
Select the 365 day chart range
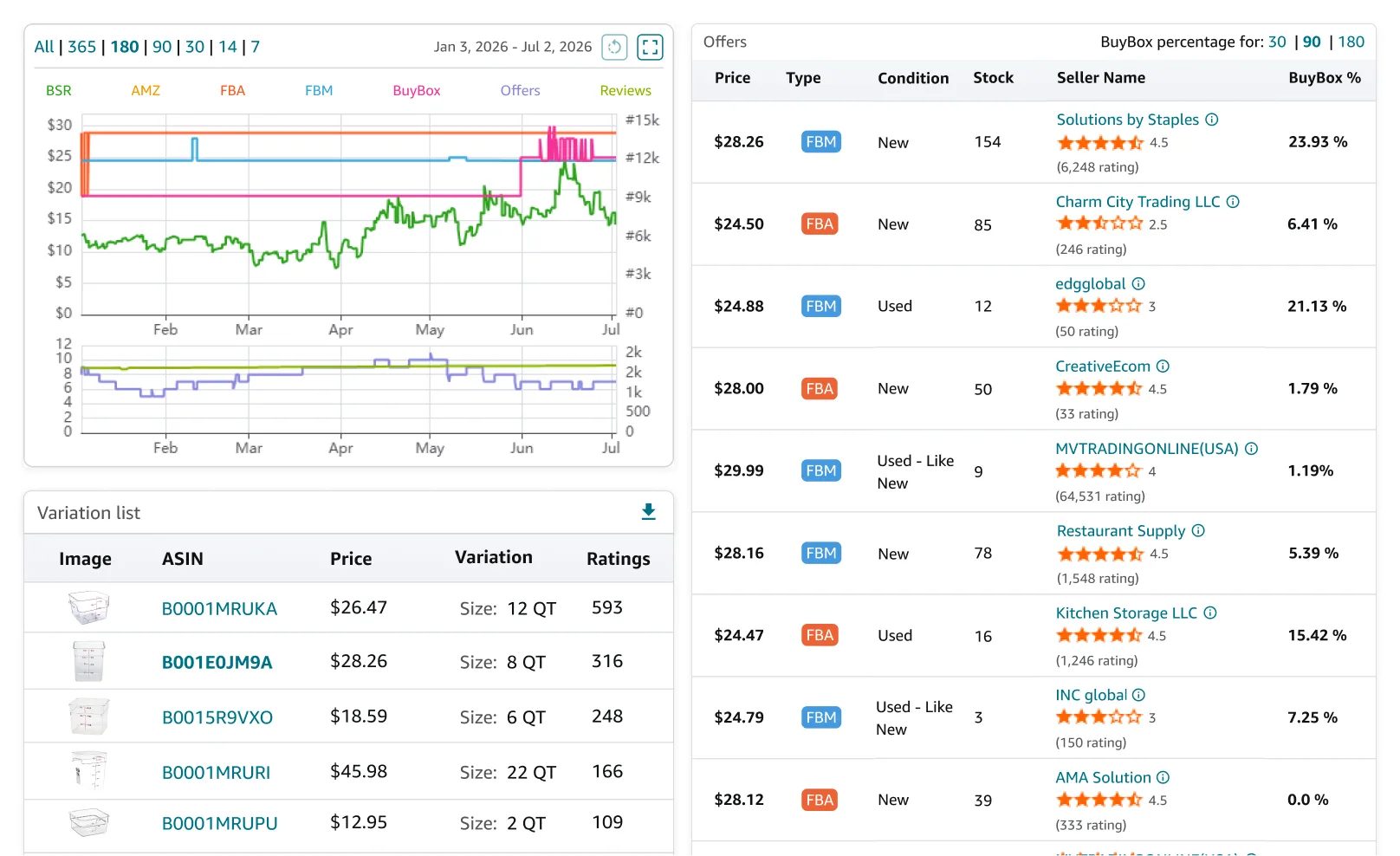click(82, 47)
